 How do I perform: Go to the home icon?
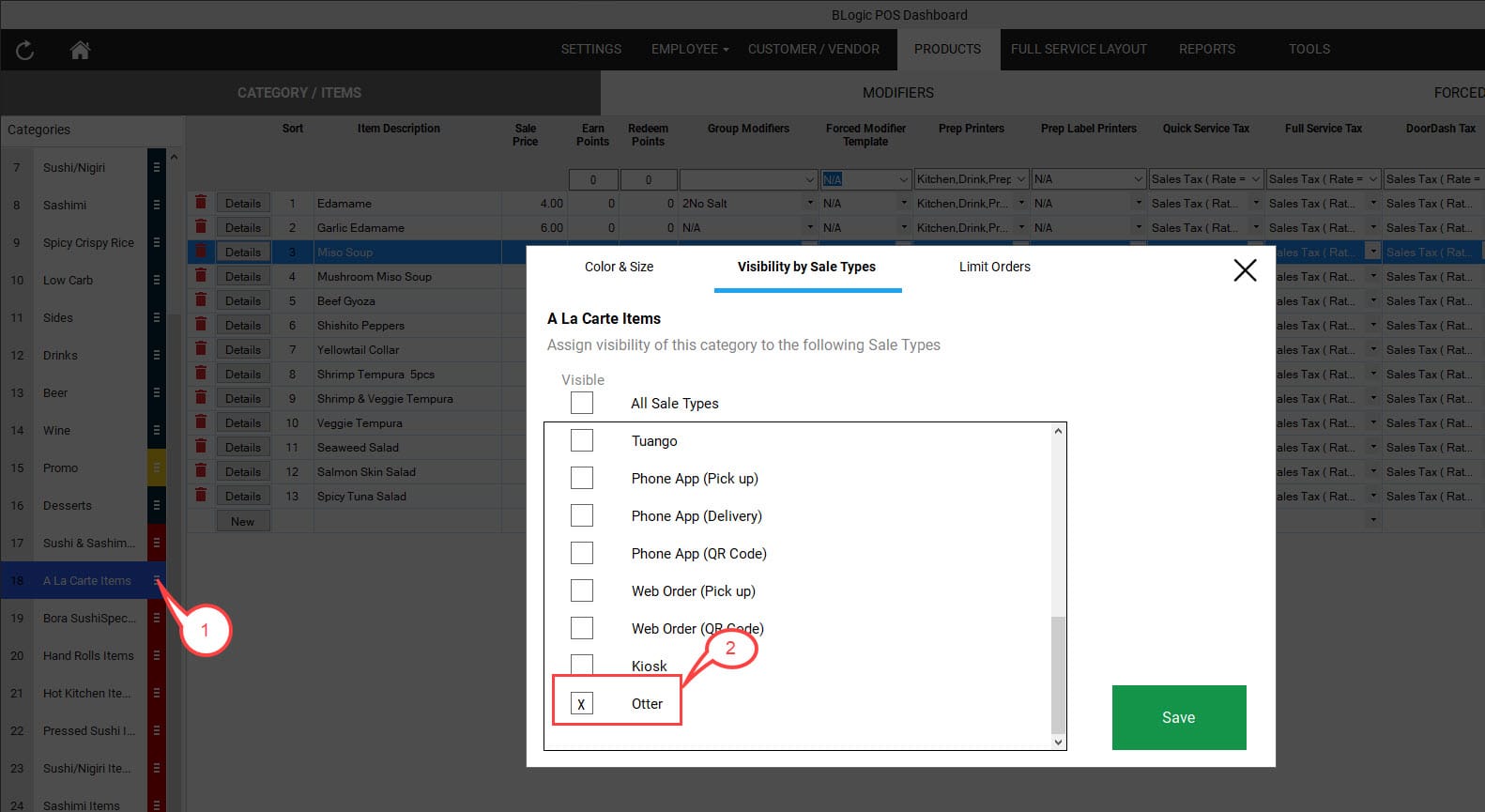pyautogui.click(x=81, y=51)
